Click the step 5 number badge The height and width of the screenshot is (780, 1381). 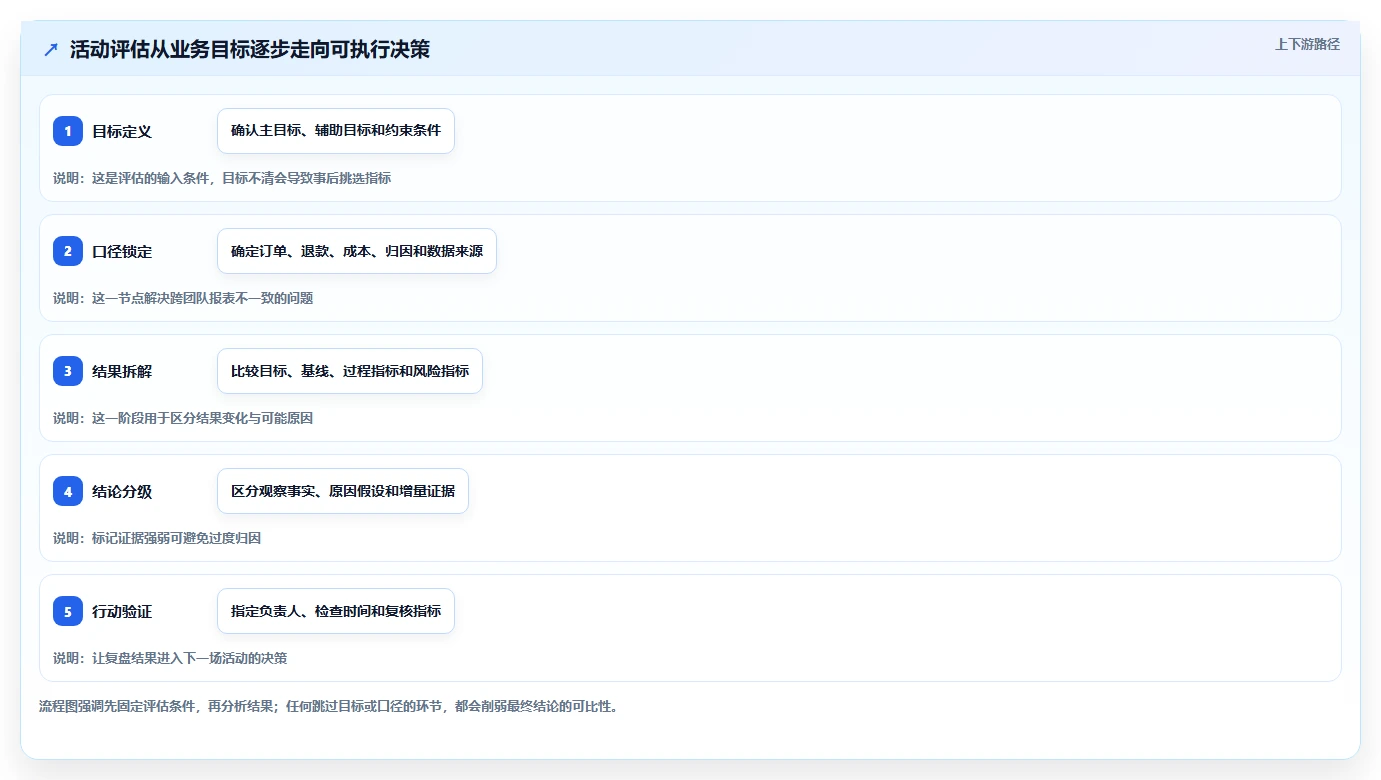click(x=68, y=611)
